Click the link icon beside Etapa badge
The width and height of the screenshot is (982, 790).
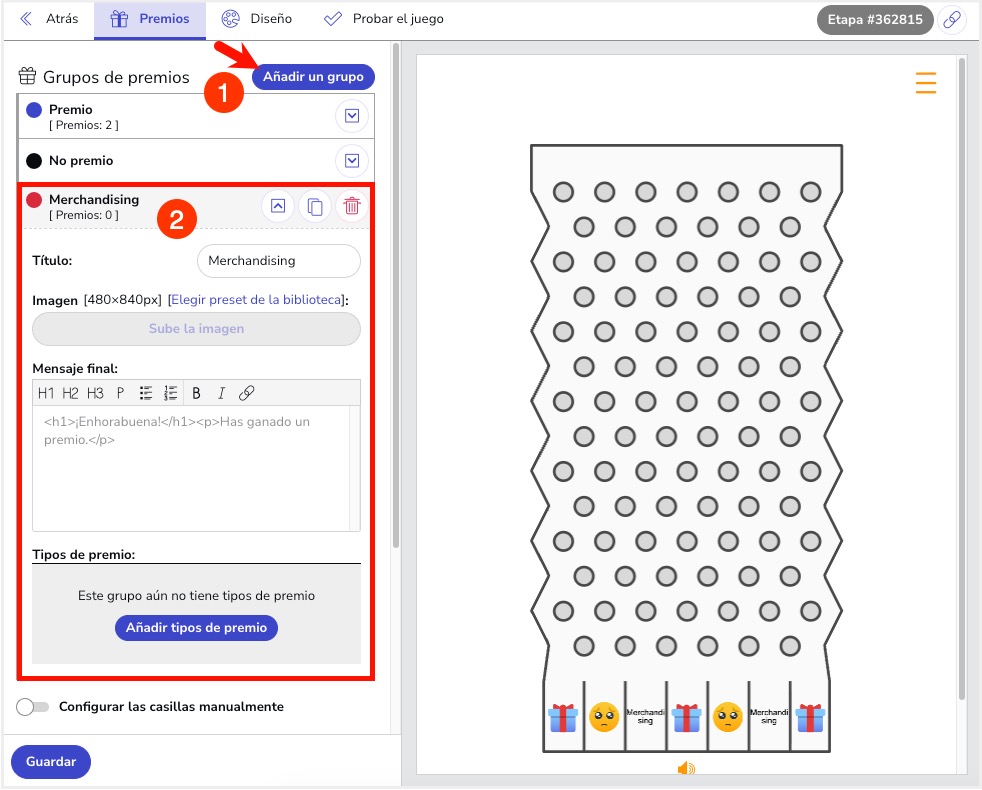coord(951,20)
